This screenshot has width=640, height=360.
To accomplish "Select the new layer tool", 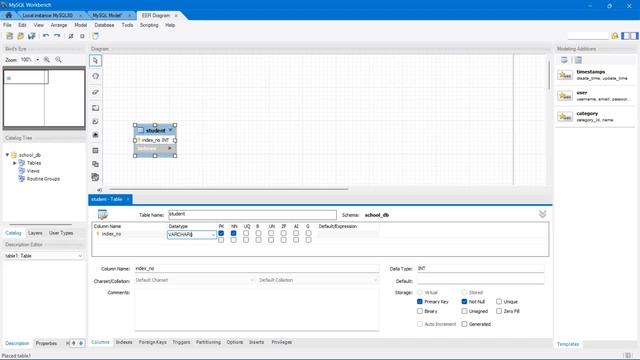I will click(96, 108).
